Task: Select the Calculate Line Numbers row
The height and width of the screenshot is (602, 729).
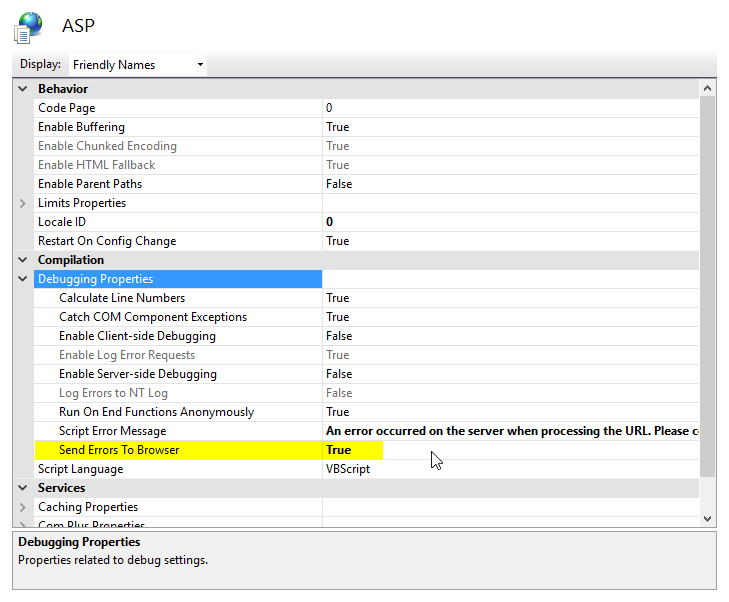Action: pos(121,298)
